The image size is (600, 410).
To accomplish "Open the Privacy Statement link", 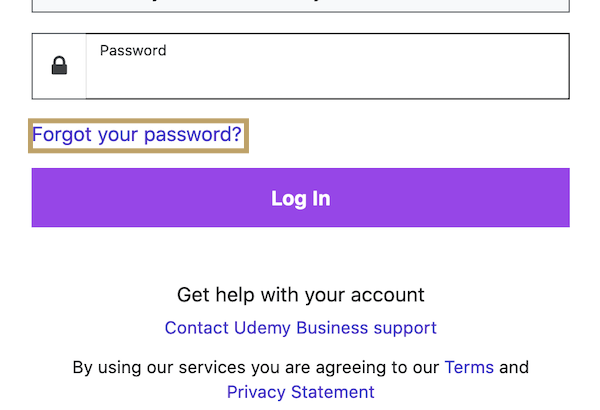I will (300, 392).
